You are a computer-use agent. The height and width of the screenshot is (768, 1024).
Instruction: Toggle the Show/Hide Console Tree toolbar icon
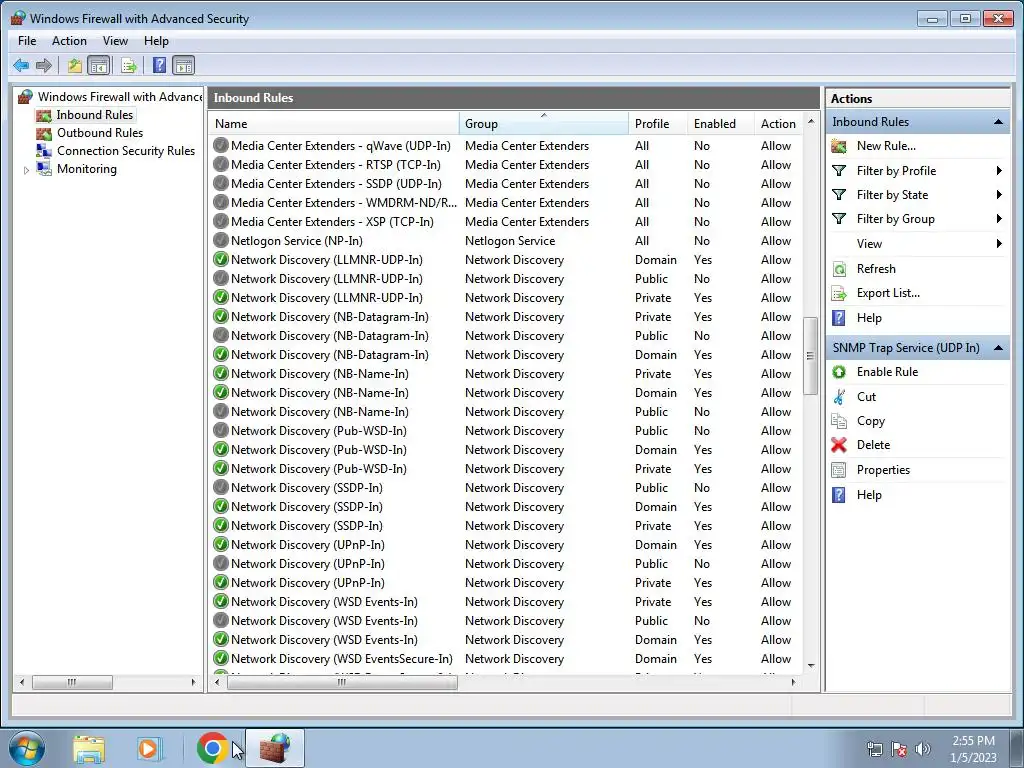pos(99,65)
